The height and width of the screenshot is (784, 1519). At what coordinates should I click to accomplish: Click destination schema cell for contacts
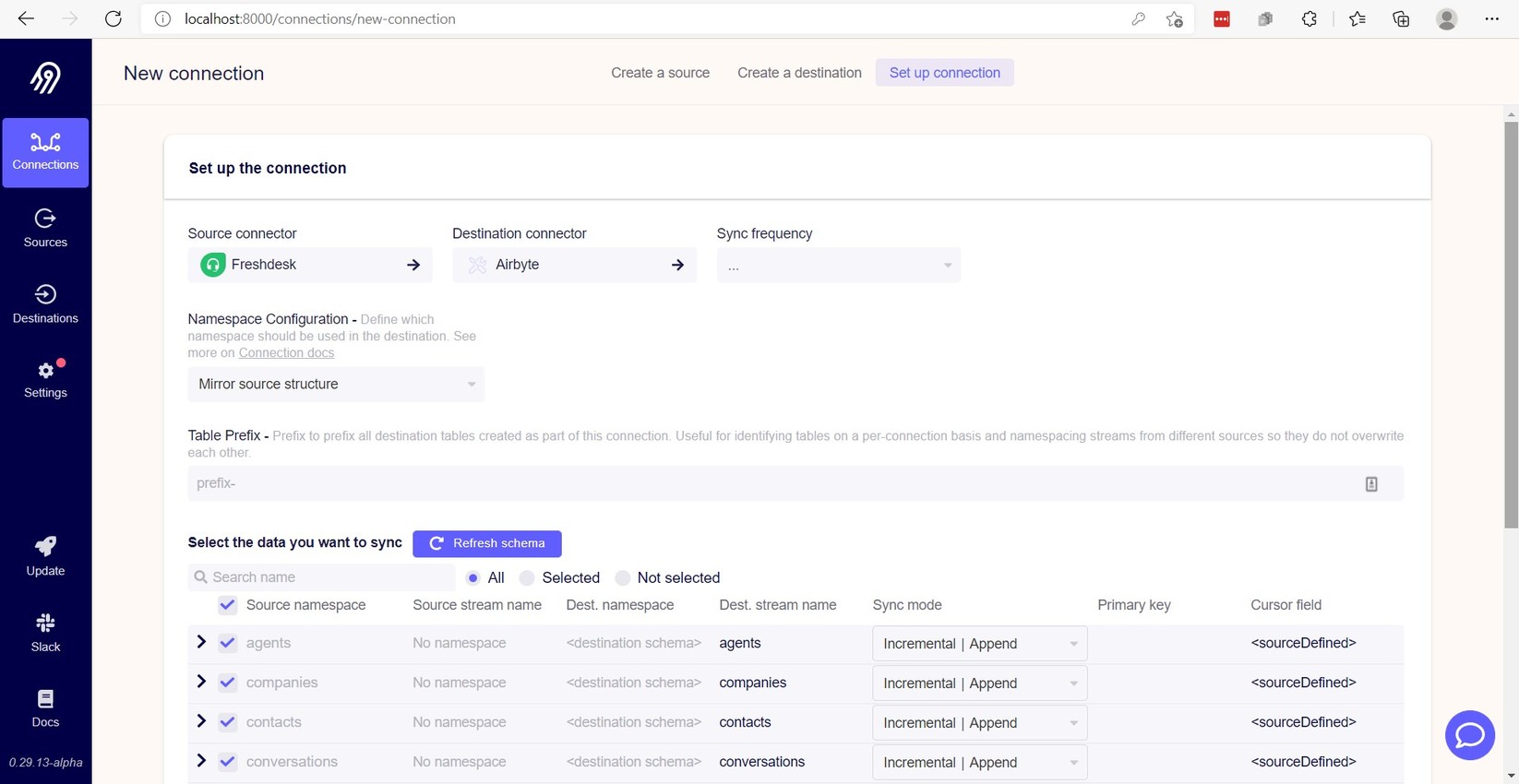click(634, 722)
